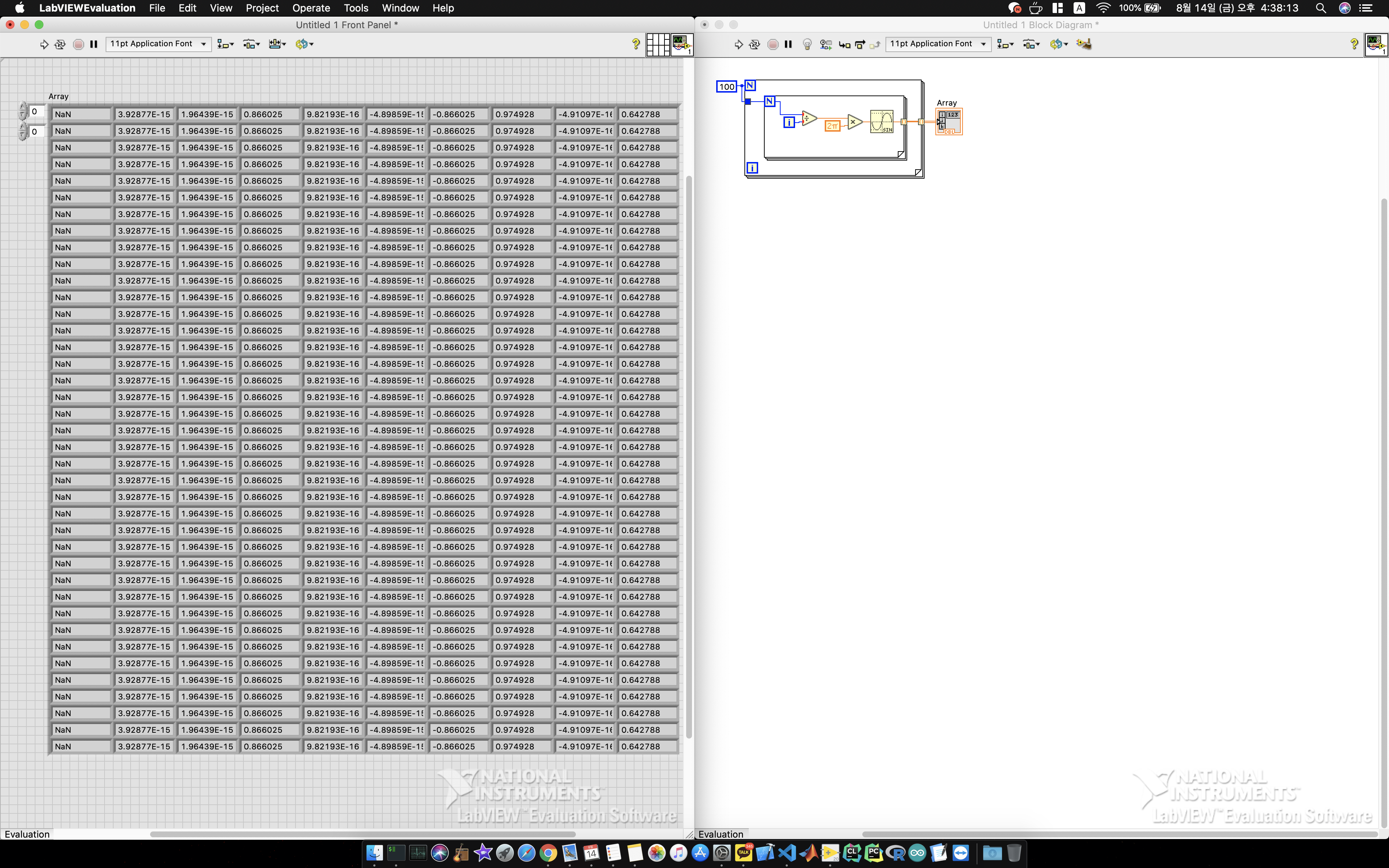Click the Array column index stepper

pos(23,131)
